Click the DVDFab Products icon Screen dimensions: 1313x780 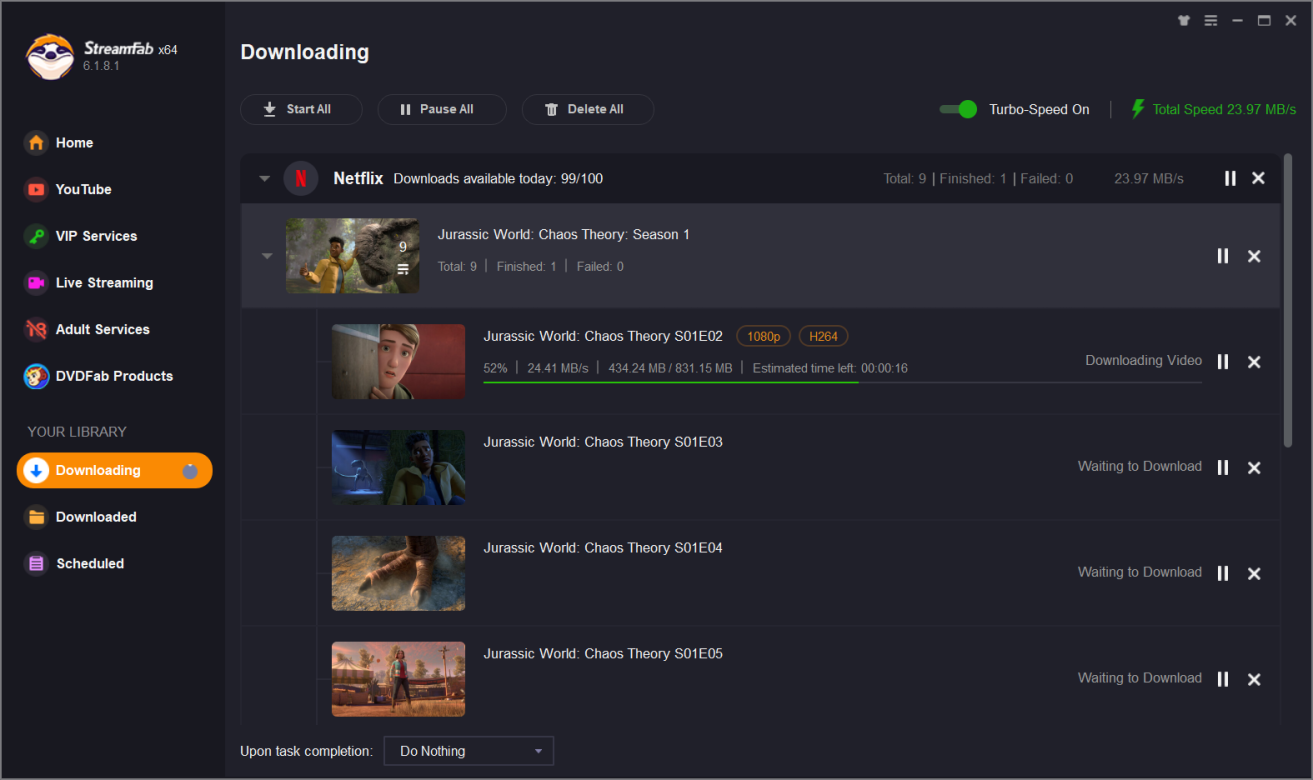[x=36, y=376]
